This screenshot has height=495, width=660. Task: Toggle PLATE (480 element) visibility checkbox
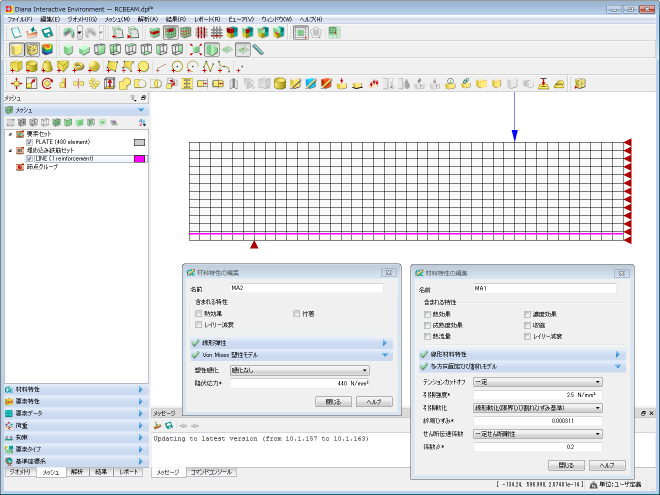tap(29, 142)
